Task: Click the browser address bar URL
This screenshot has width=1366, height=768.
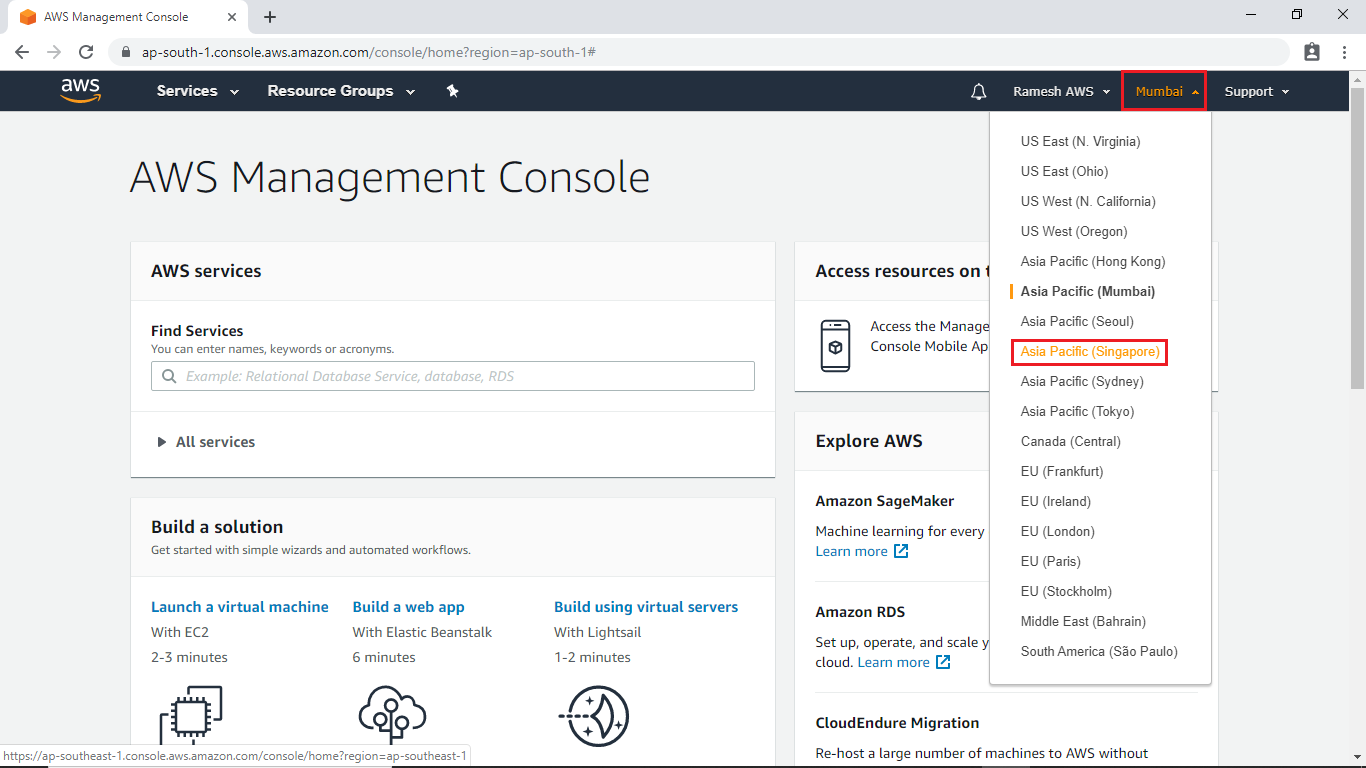Action: 369,52
